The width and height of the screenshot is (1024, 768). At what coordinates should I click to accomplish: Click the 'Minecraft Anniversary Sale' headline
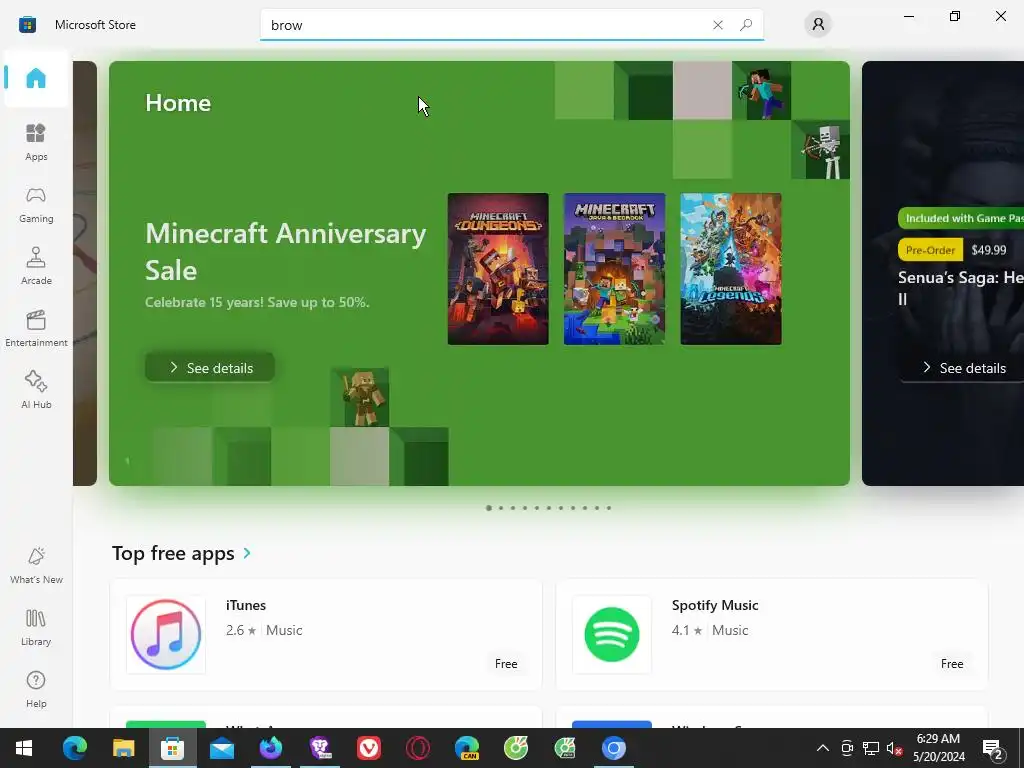(x=285, y=251)
